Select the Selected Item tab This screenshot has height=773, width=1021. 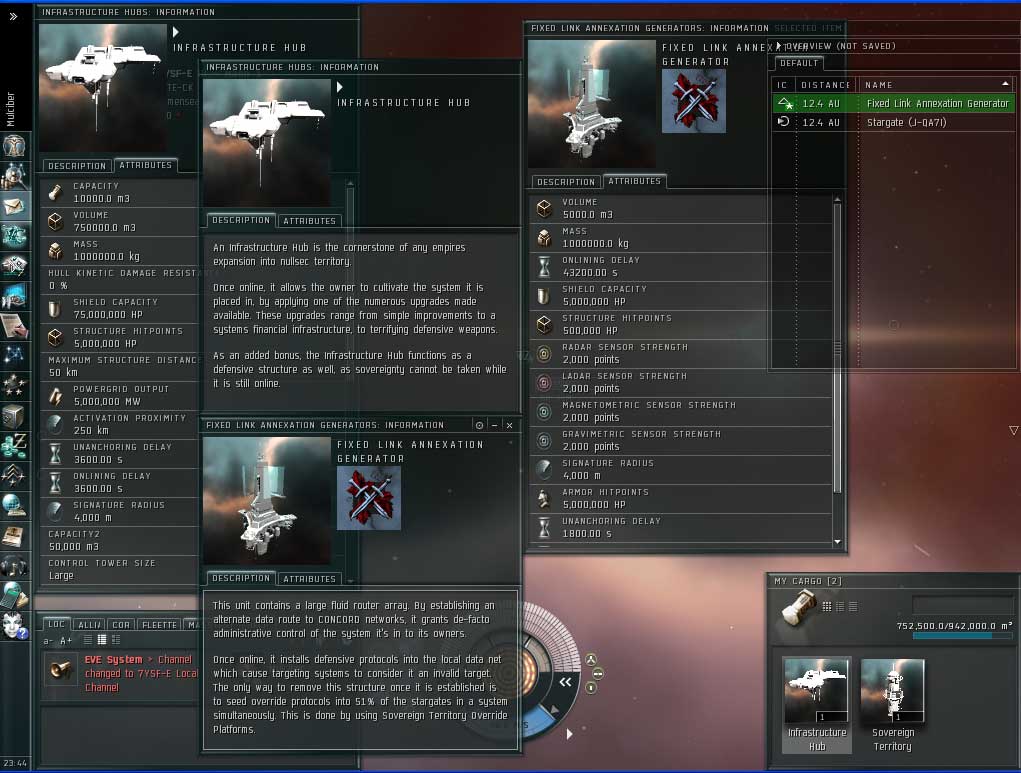[807, 28]
